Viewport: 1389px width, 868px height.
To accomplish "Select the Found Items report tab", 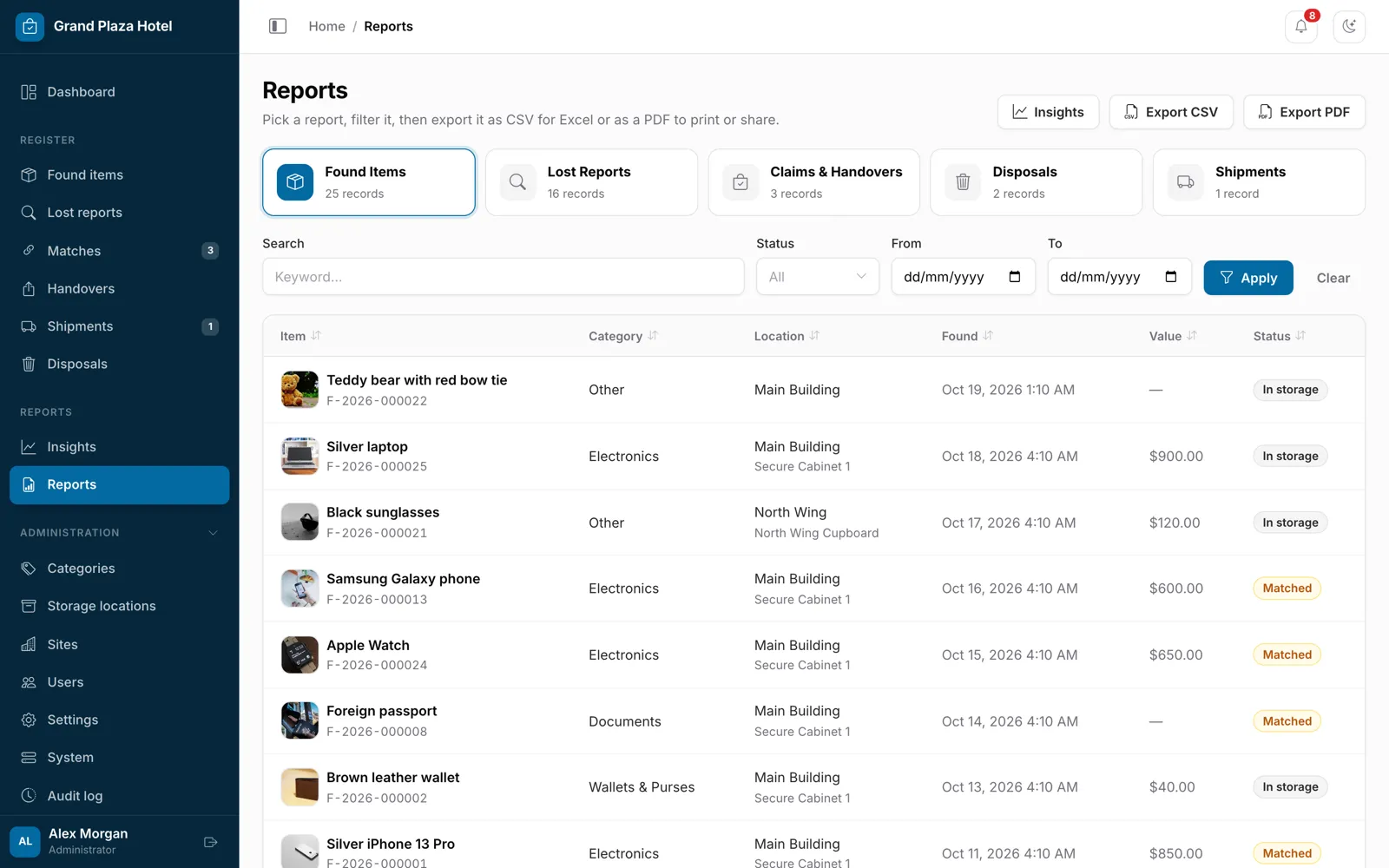I will pos(369,182).
